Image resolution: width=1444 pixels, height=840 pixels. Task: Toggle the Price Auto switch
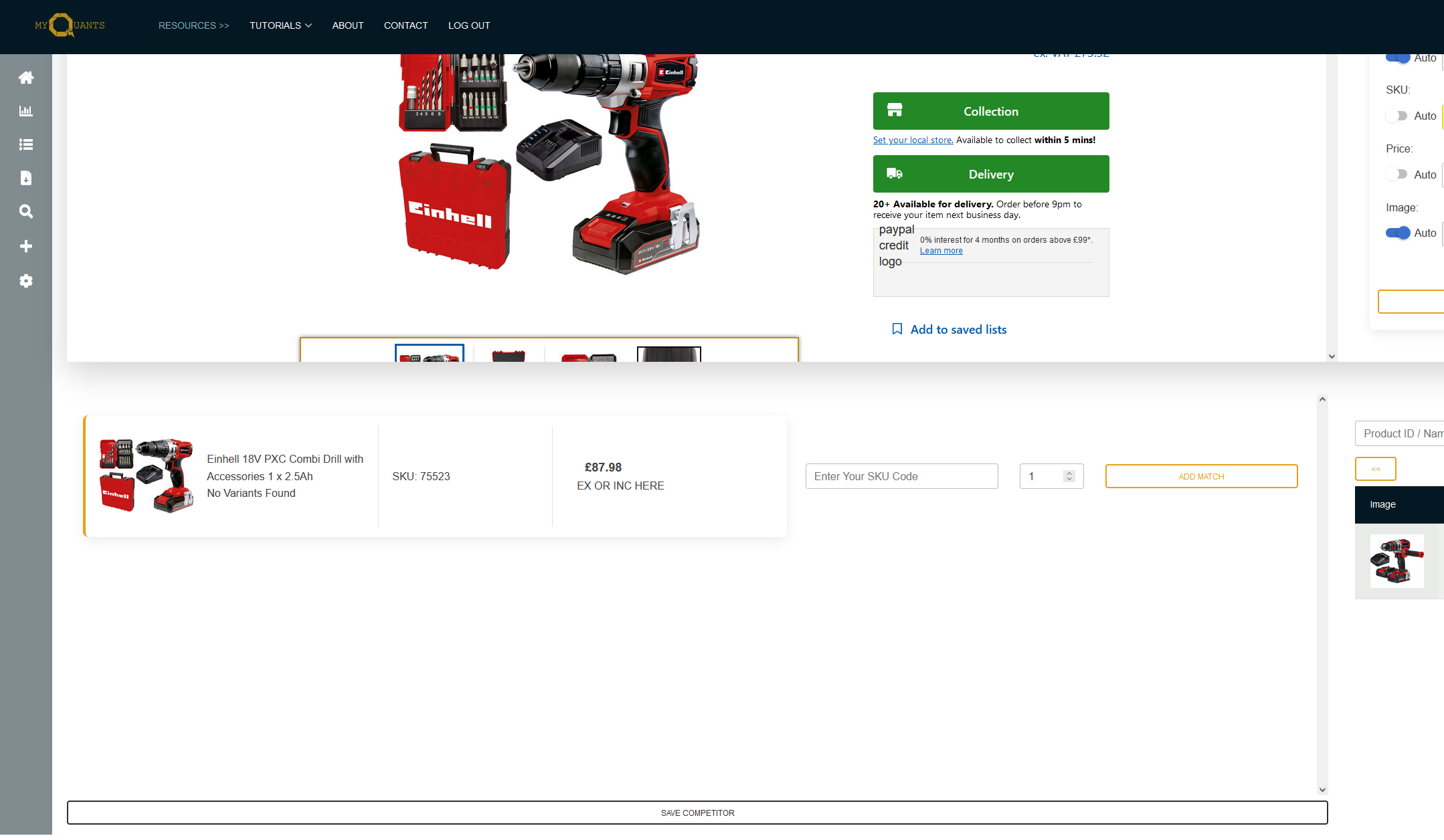[x=1397, y=175]
